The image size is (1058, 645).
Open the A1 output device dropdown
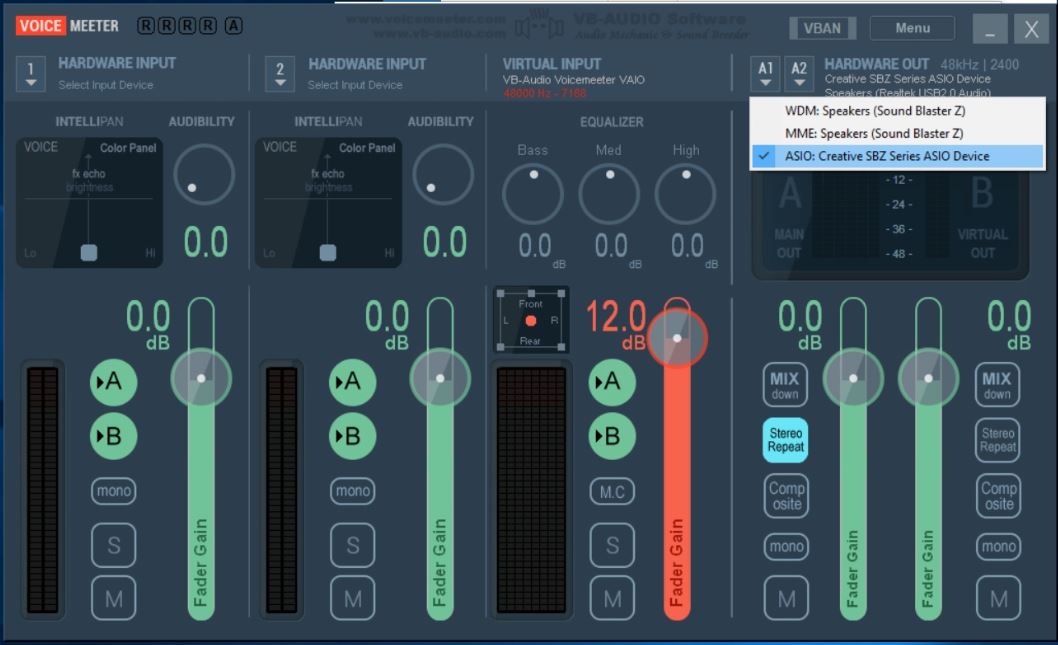pos(765,74)
